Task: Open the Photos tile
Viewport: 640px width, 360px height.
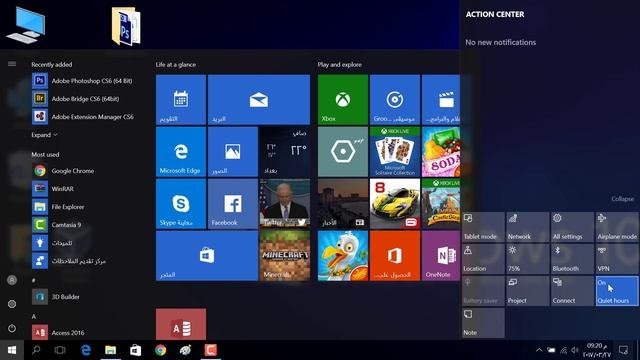Action: coord(233,151)
